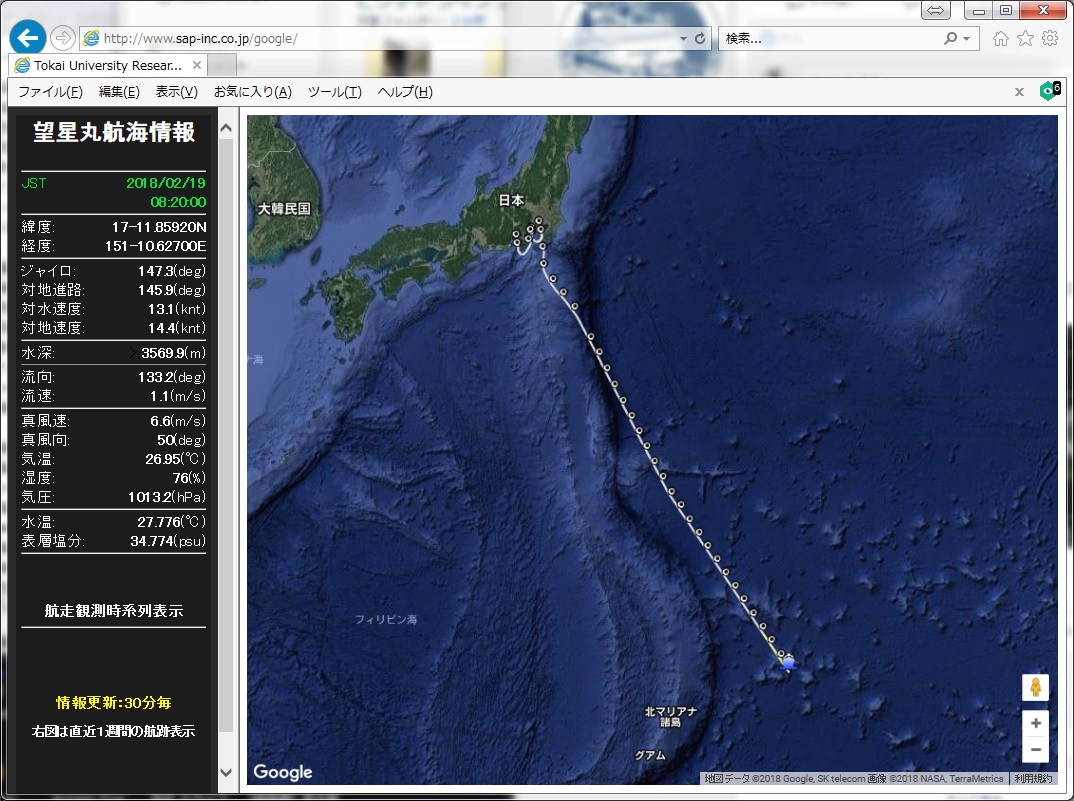Screen dimensions: 1074x801
Task: Click the 表層塩分 value 34.774(psu)
Action: coord(168,541)
